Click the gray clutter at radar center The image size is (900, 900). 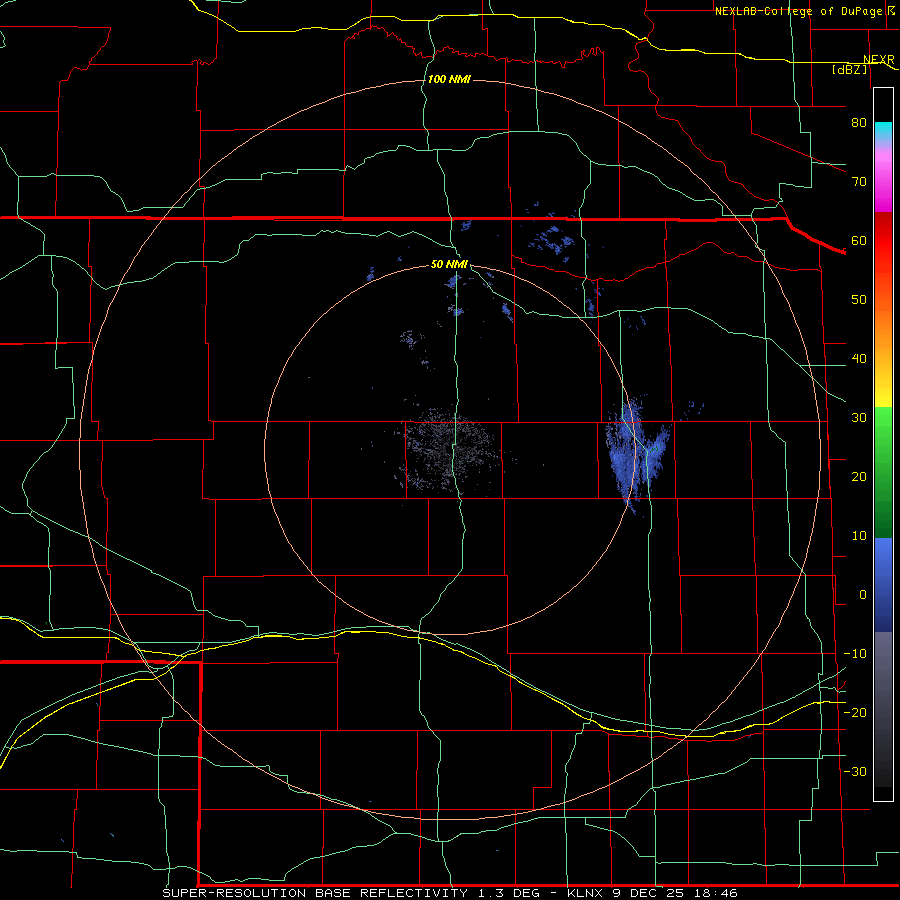click(x=448, y=451)
